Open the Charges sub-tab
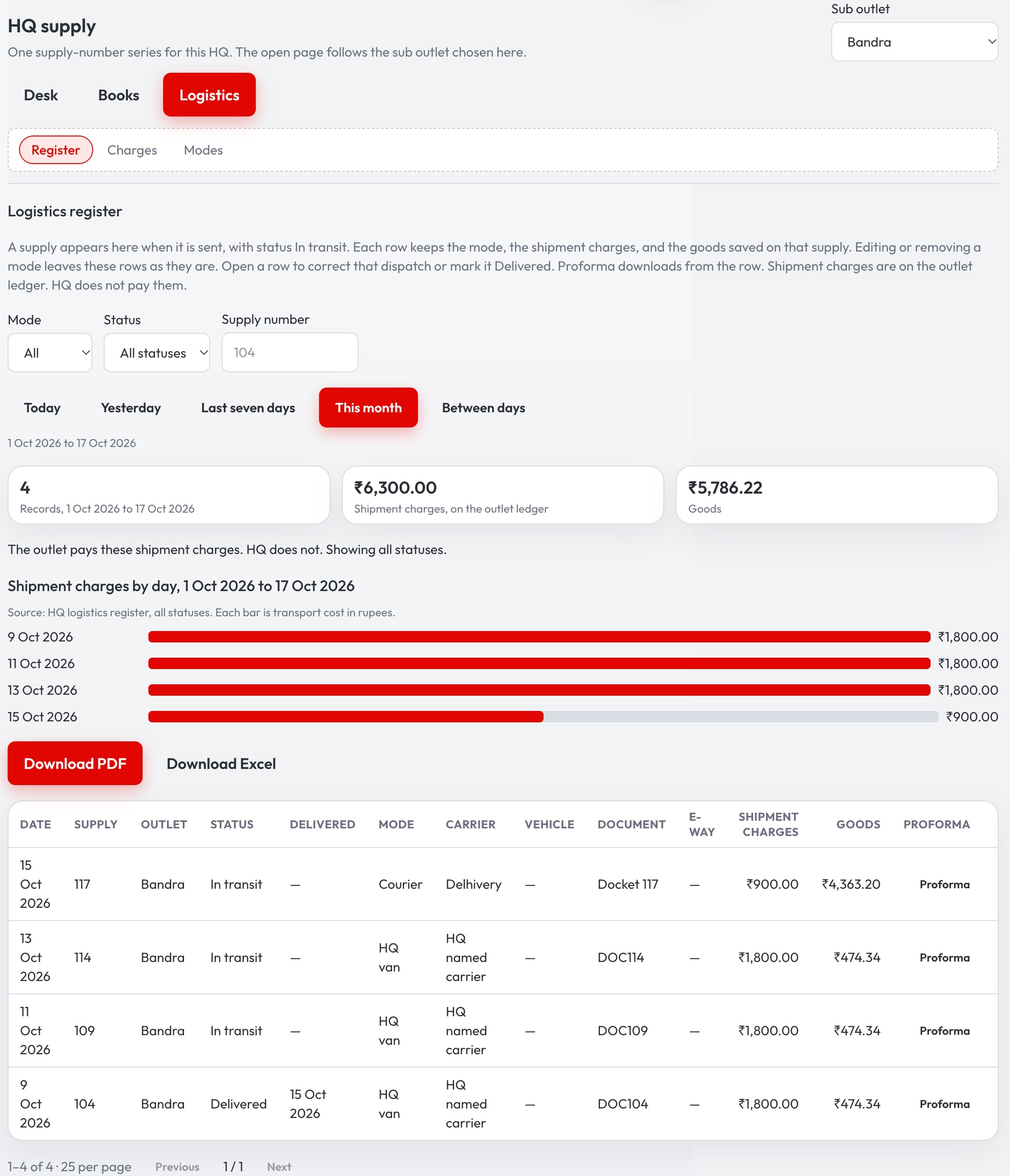 pyautogui.click(x=132, y=150)
